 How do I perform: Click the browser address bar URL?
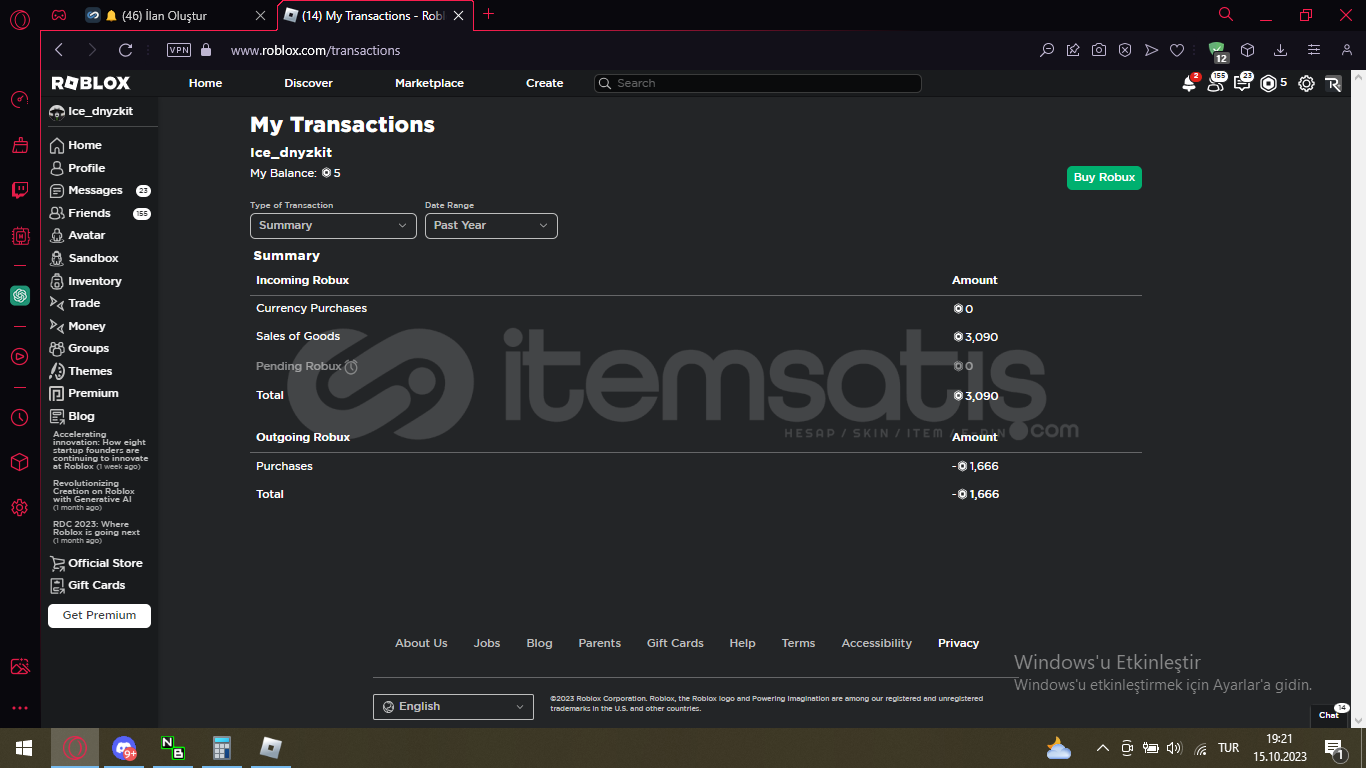315,50
